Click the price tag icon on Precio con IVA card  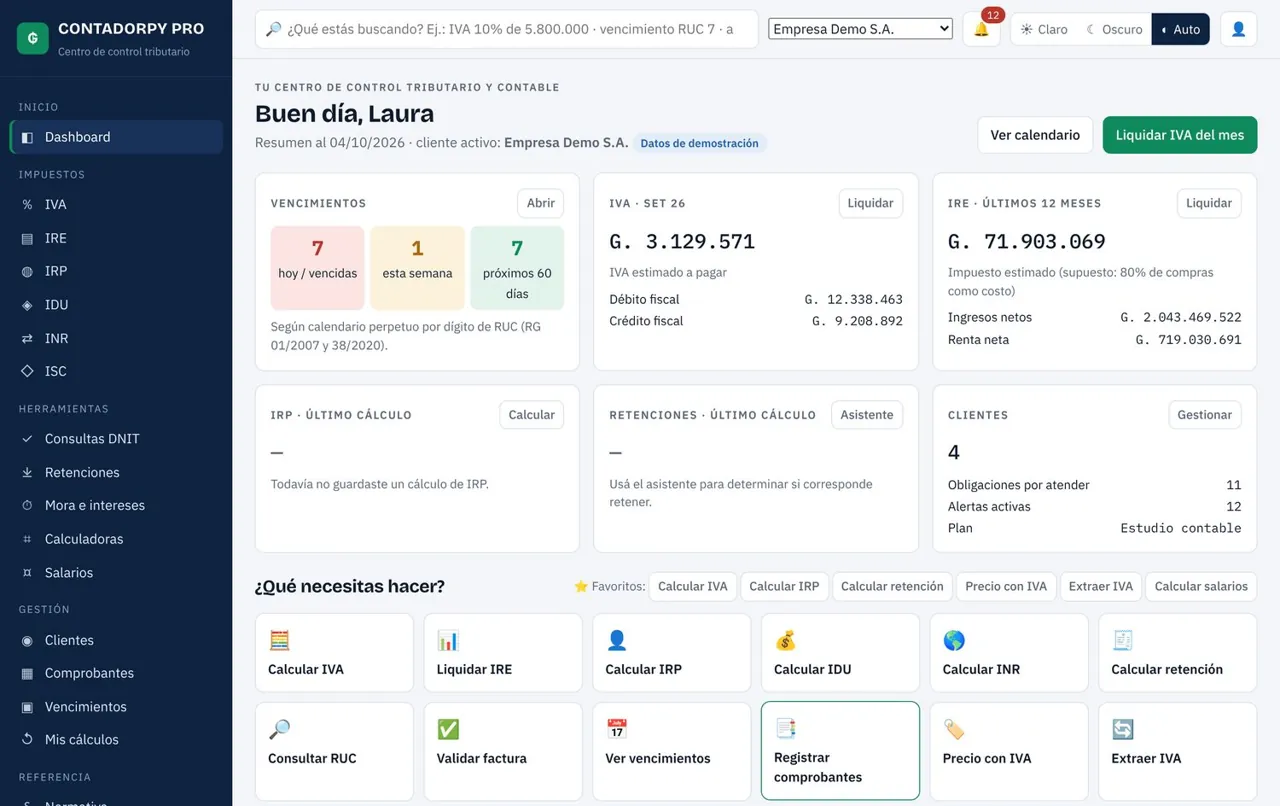pos(954,729)
